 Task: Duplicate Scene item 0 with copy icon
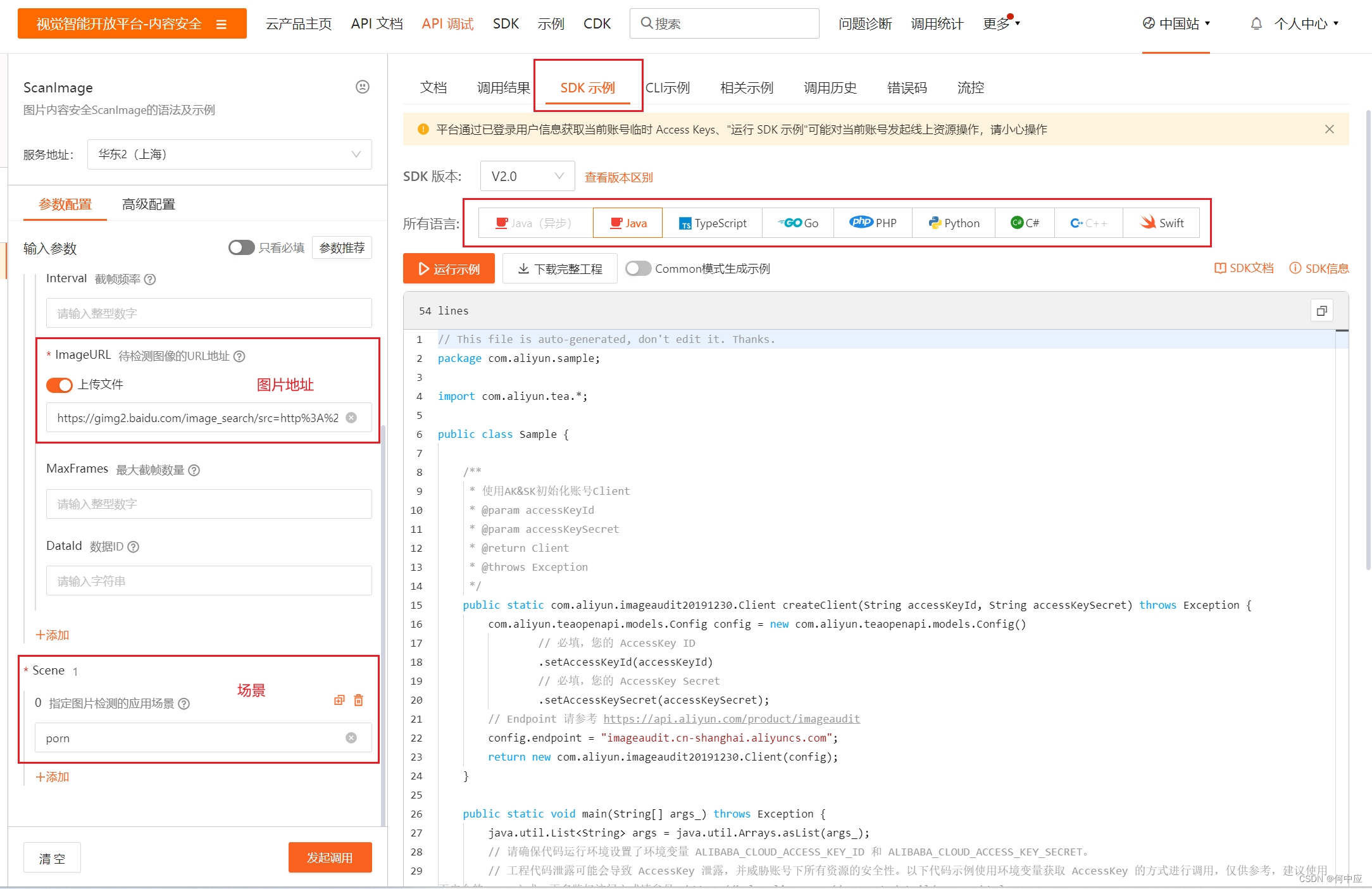tap(339, 700)
